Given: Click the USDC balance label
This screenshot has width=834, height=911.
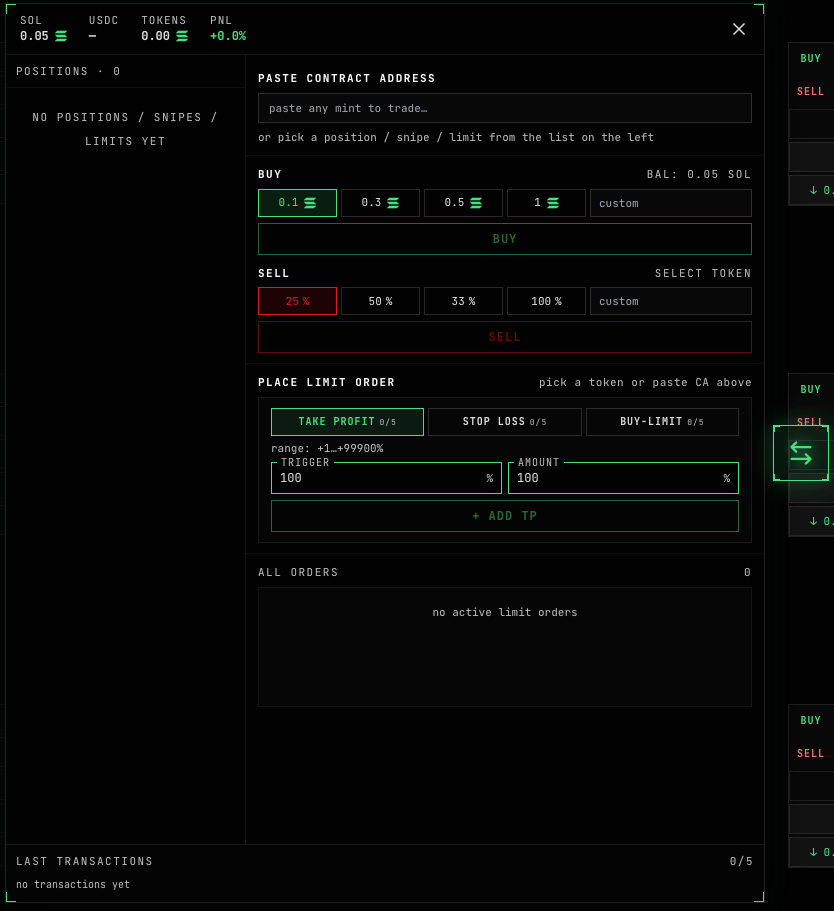Looking at the screenshot, I should 103,20.
